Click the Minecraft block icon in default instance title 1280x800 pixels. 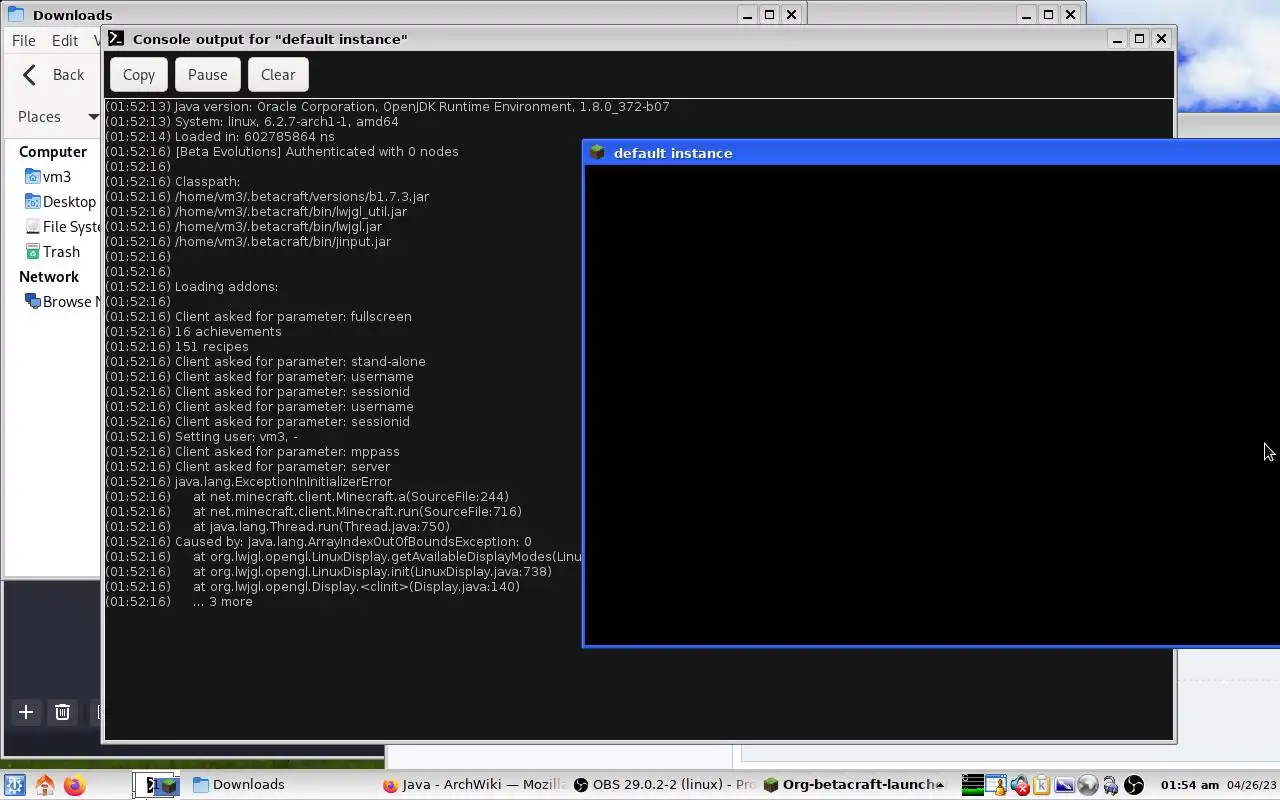click(597, 153)
